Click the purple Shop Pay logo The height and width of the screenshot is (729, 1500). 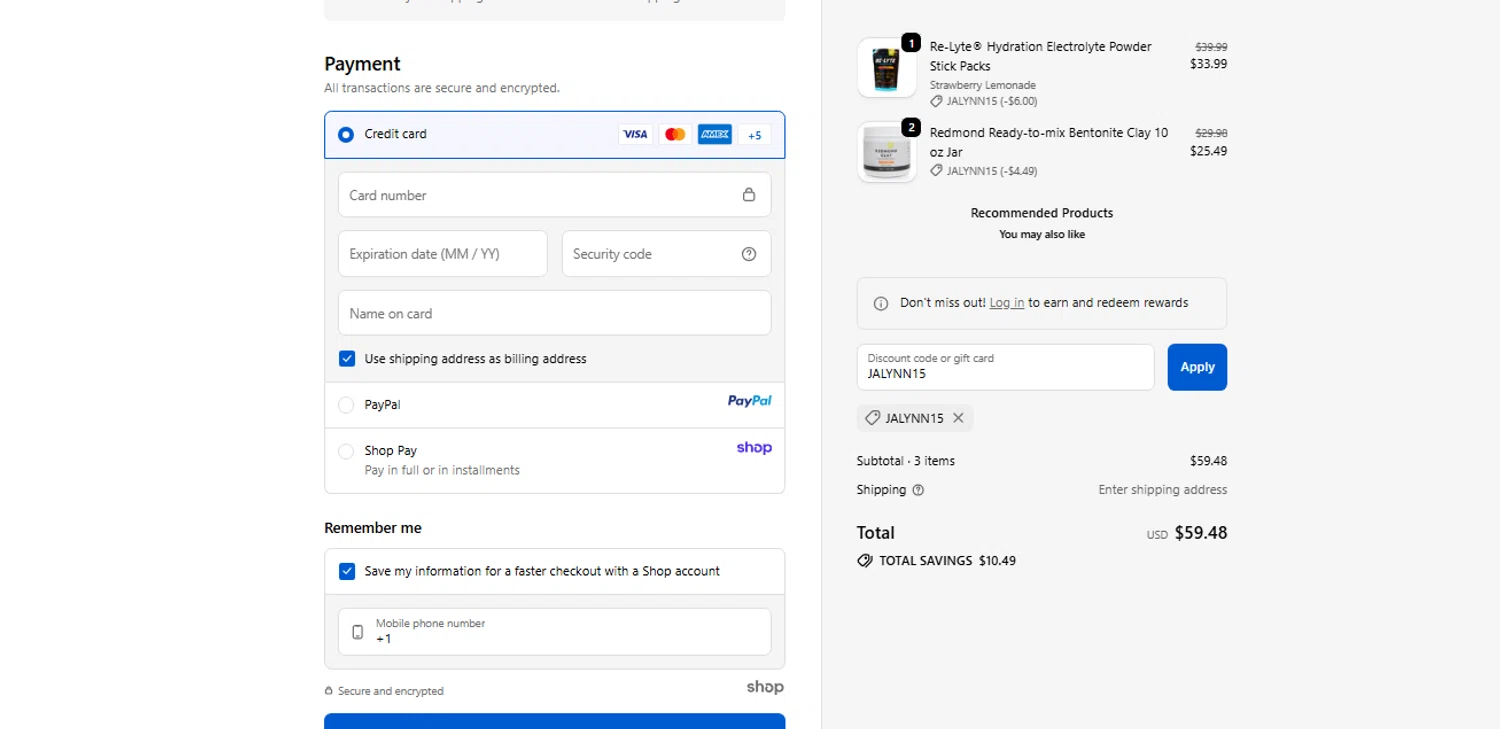tap(754, 448)
